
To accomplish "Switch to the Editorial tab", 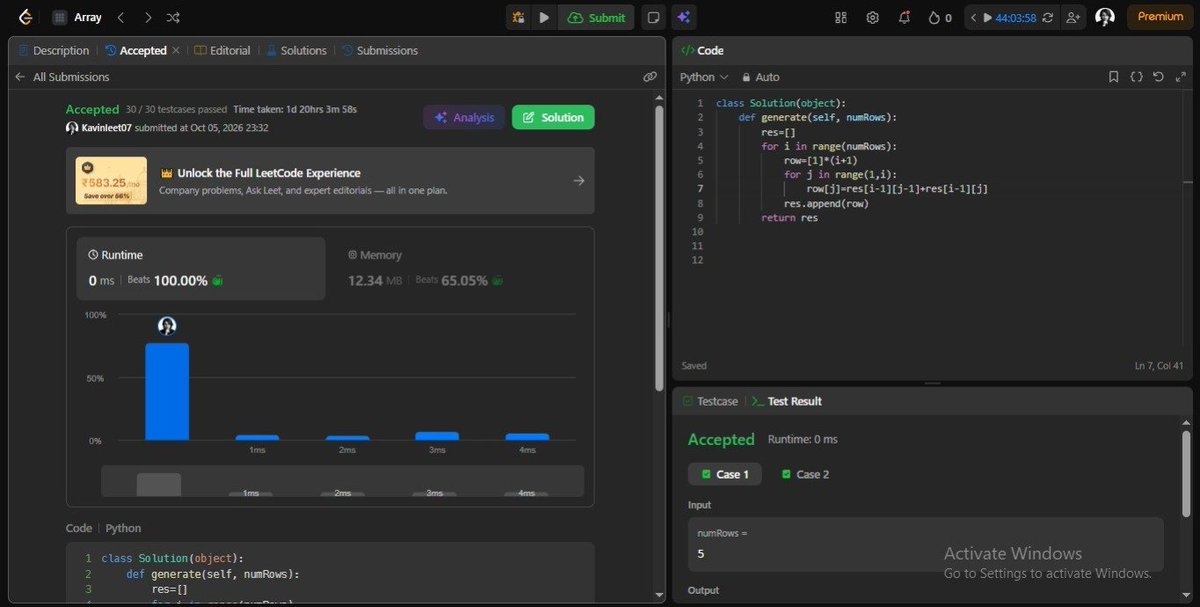I will click(222, 50).
